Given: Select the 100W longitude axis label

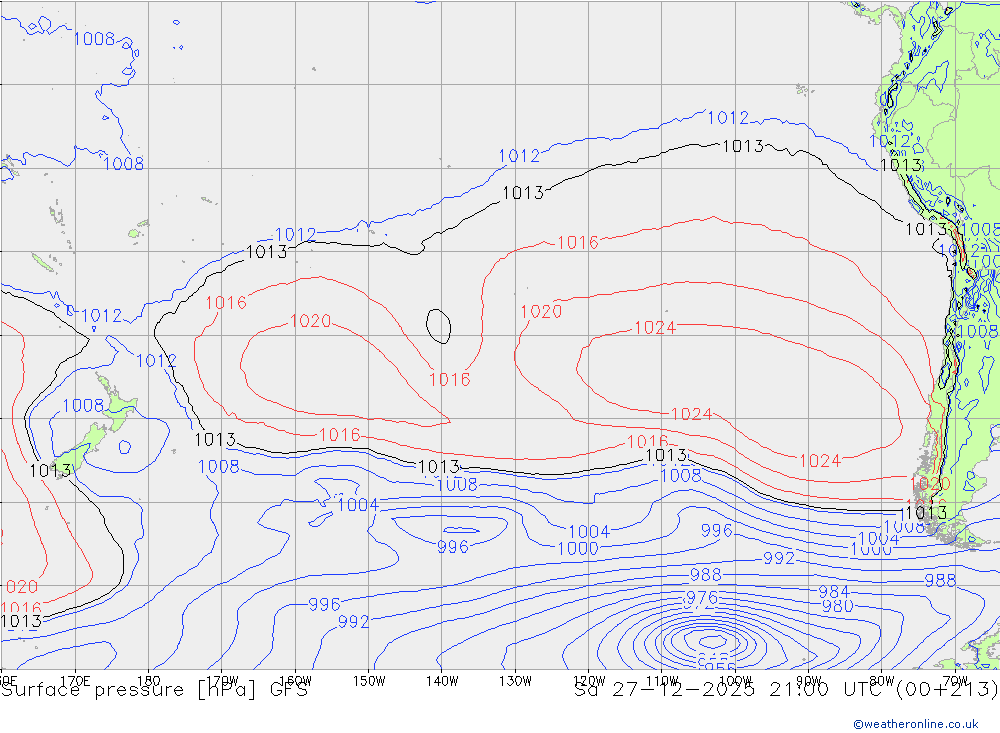Looking at the screenshot, I should click(735, 681).
